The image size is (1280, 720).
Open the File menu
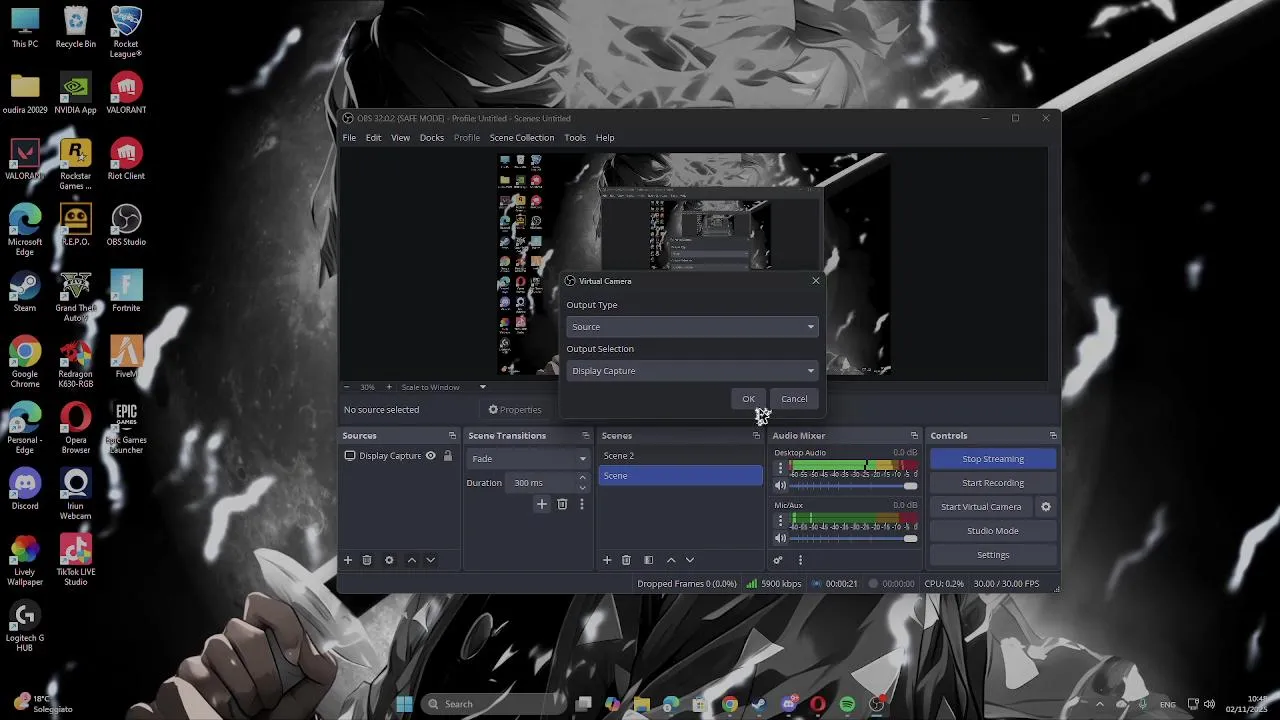[349, 138]
